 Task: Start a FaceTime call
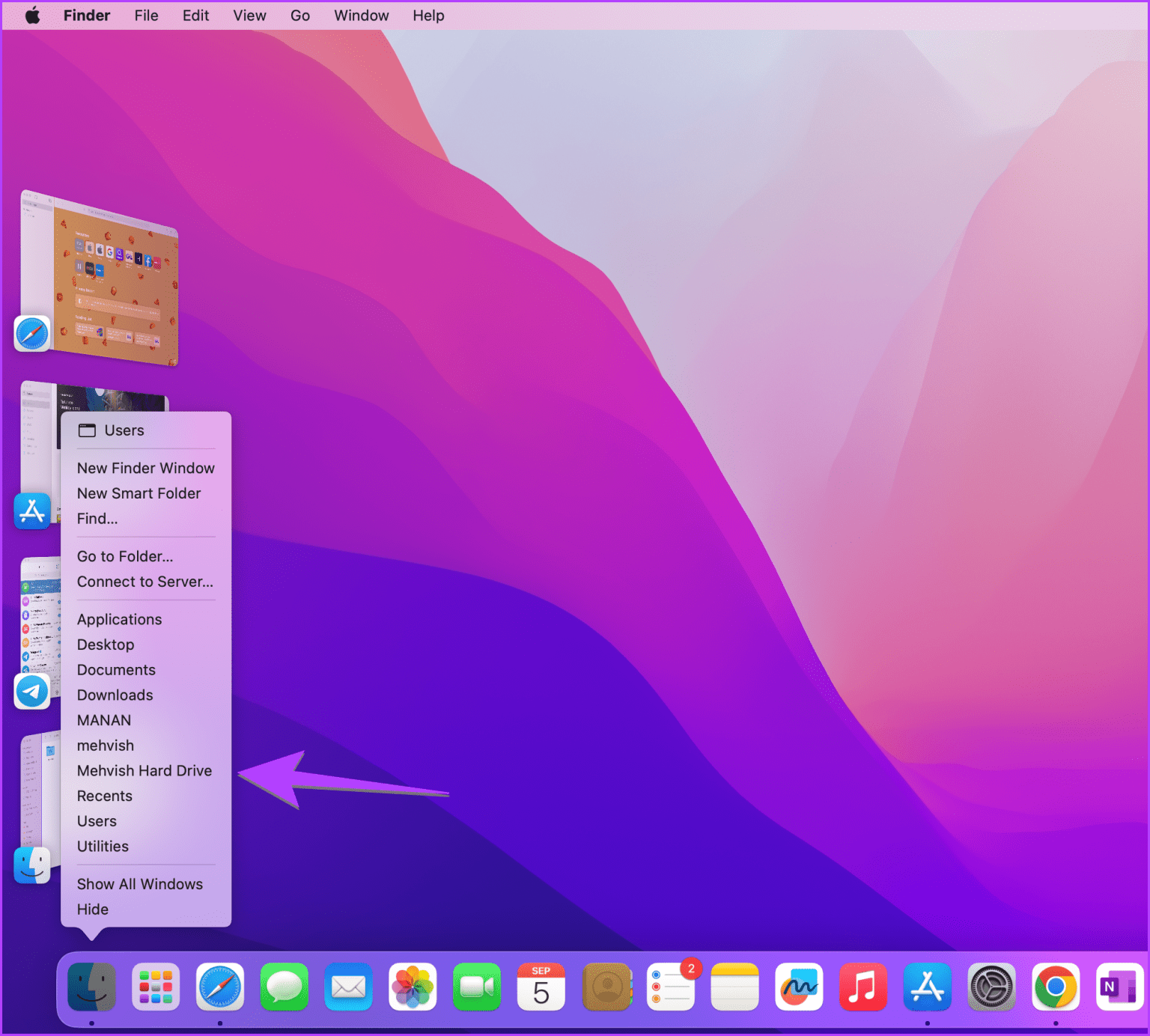[x=477, y=987]
